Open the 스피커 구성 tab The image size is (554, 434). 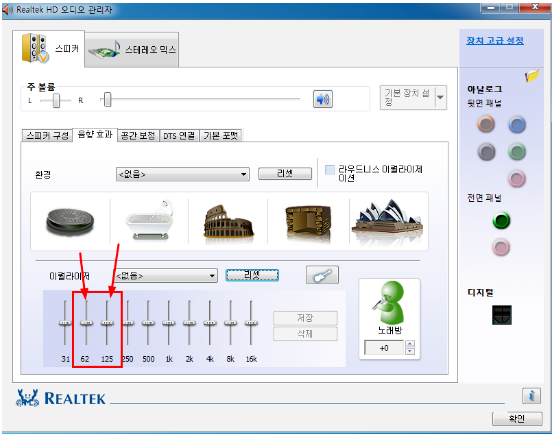click(47, 135)
